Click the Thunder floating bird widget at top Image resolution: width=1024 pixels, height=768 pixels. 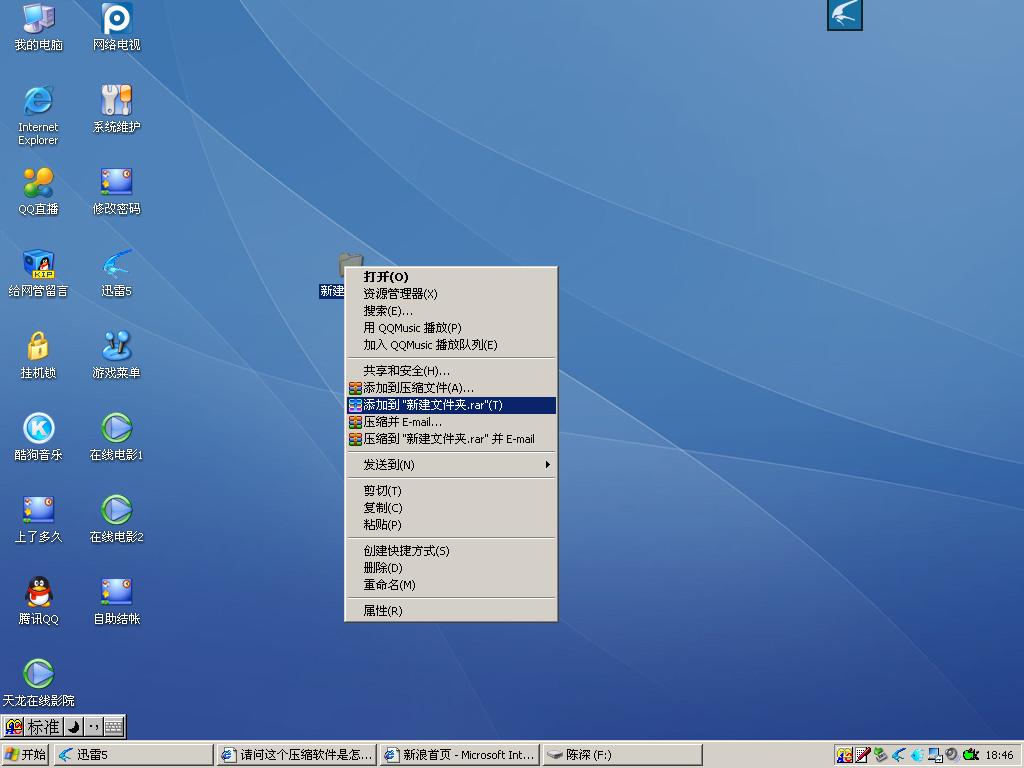(845, 15)
